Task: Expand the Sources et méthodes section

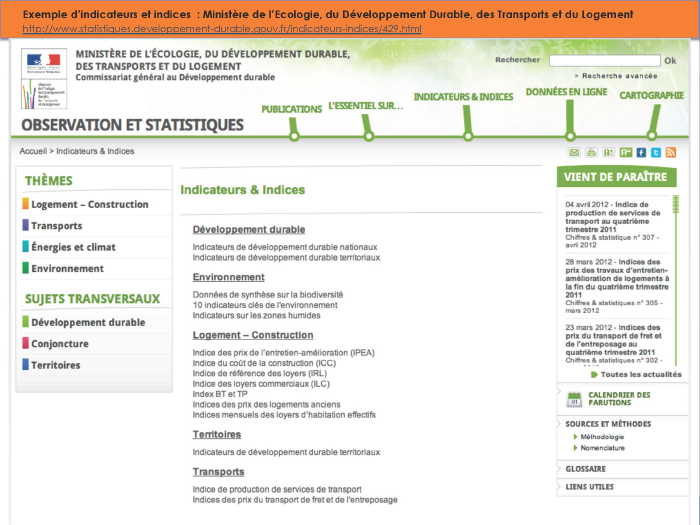Action: coord(608,424)
